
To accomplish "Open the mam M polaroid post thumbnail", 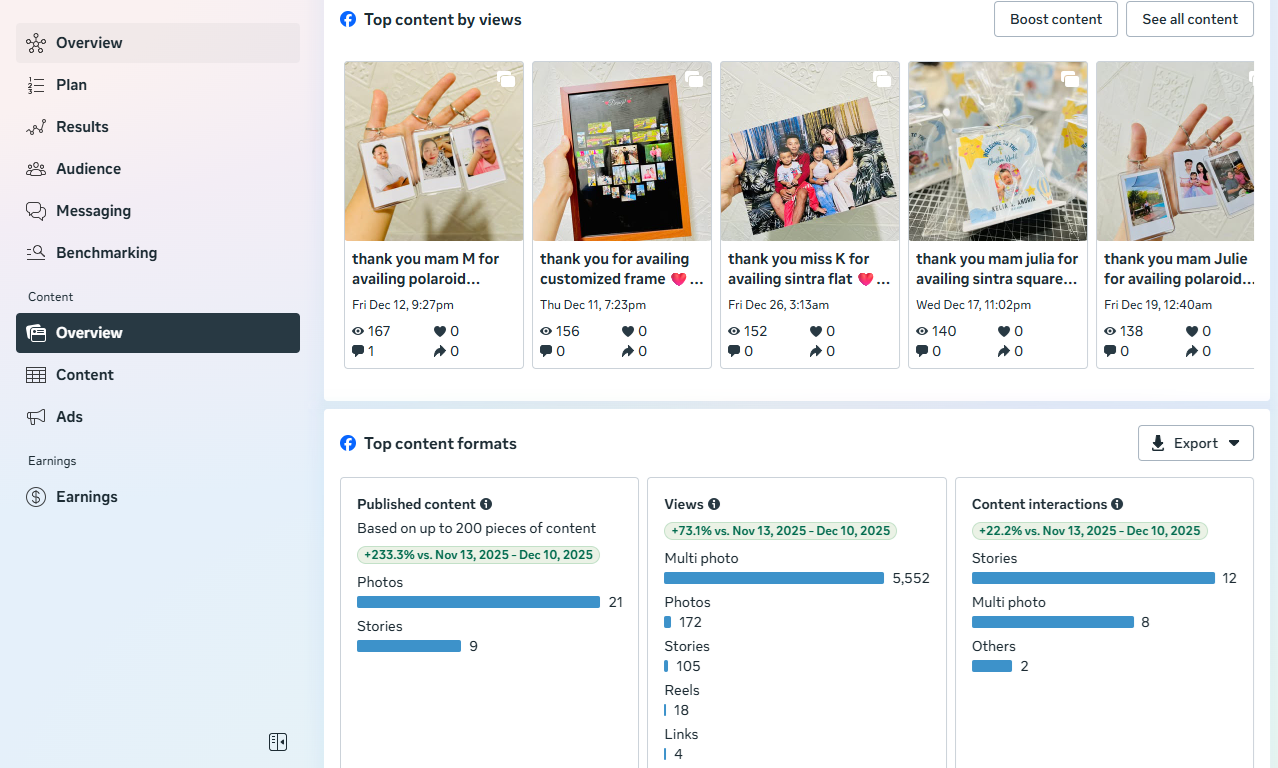I will click(x=433, y=151).
